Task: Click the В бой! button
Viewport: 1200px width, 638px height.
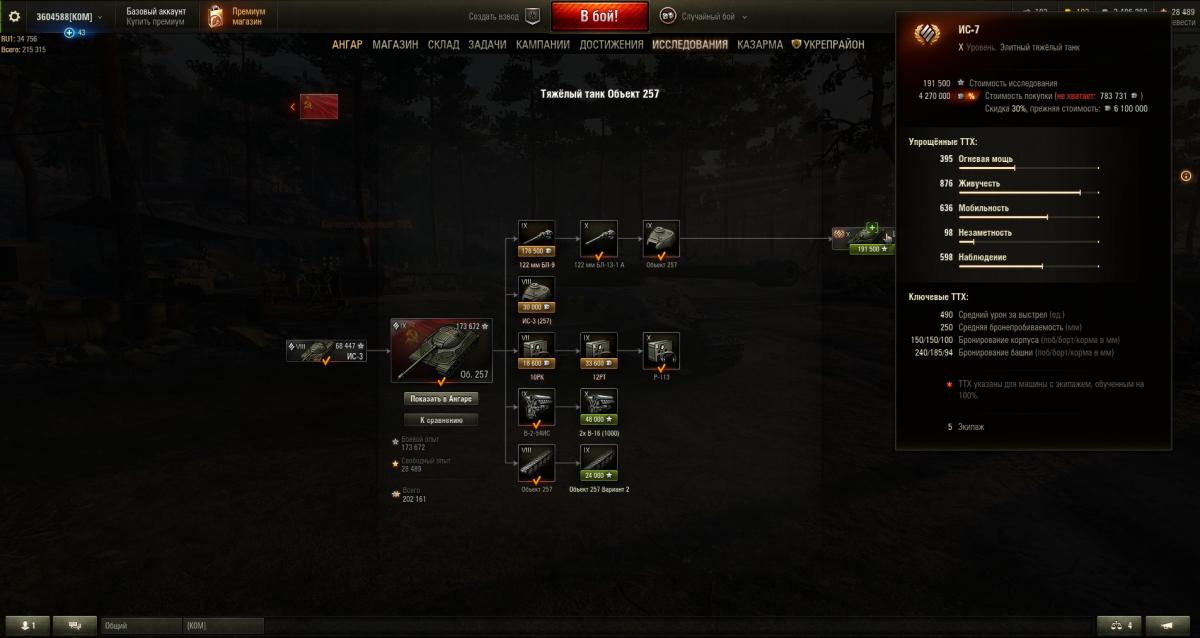Action: point(600,17)
